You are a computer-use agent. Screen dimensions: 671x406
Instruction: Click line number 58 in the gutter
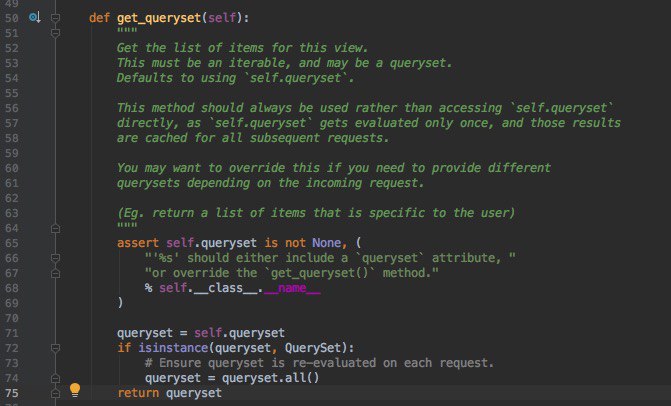[12, 138]
